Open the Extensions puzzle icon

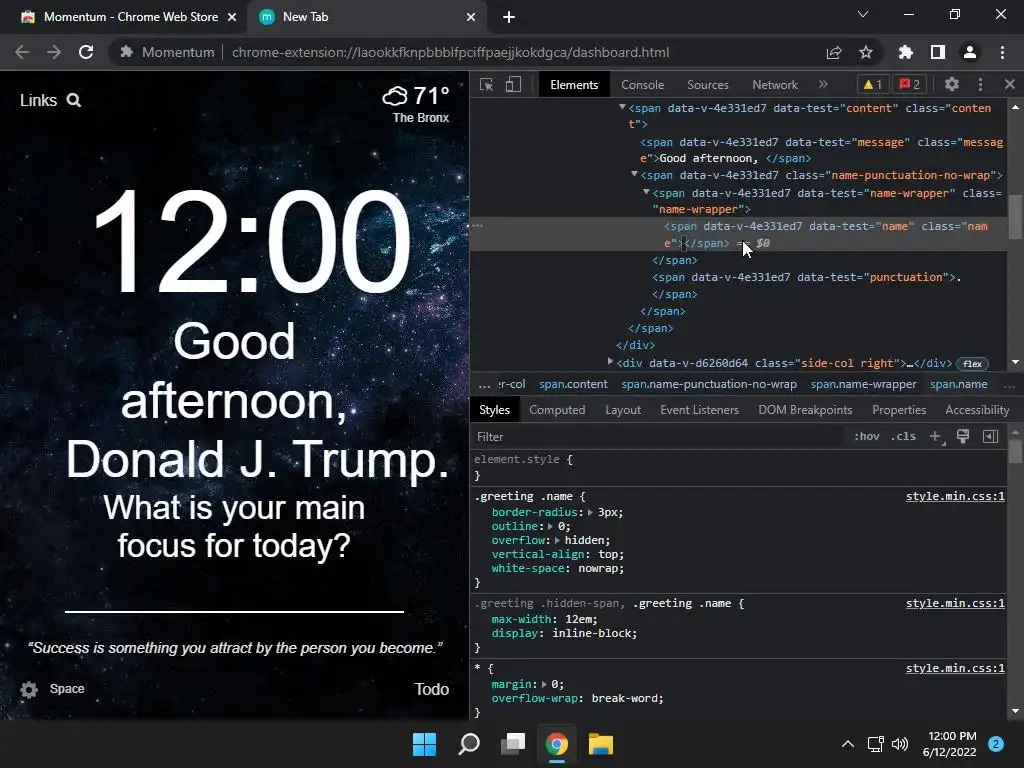pyautogui.click(x=906, y=52)
